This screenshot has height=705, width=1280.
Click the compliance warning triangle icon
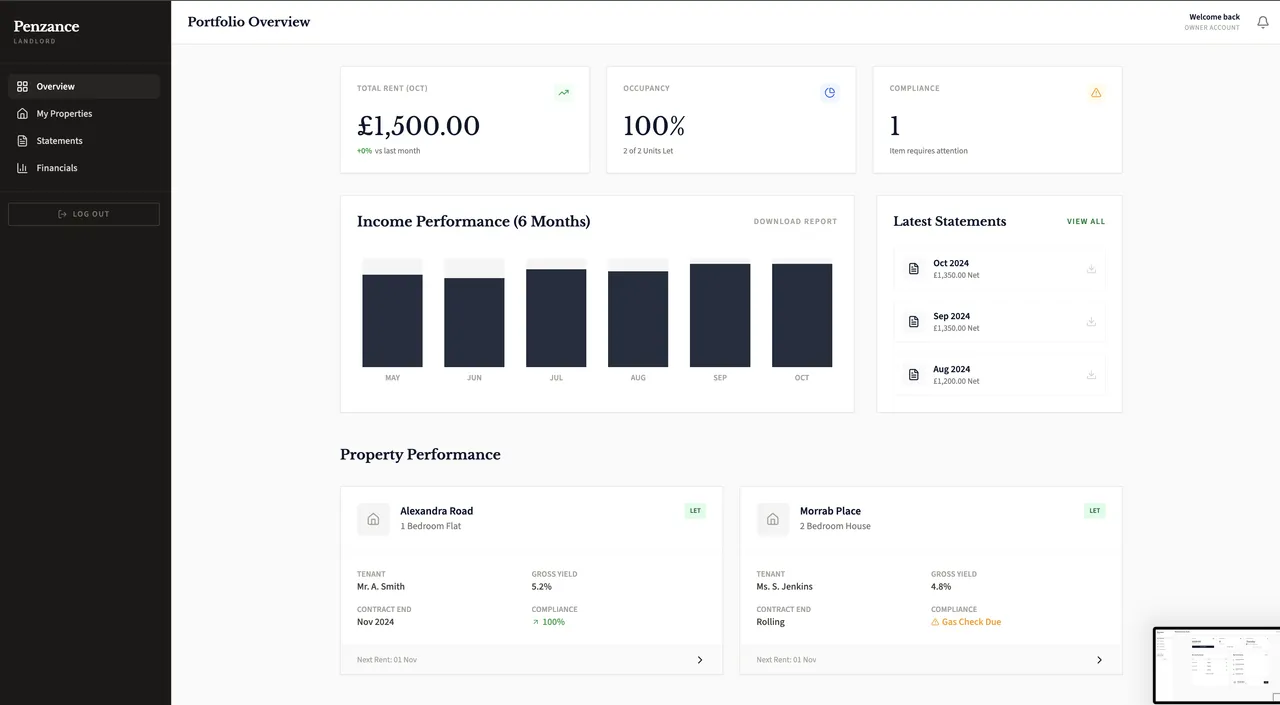click(1096, 93)
